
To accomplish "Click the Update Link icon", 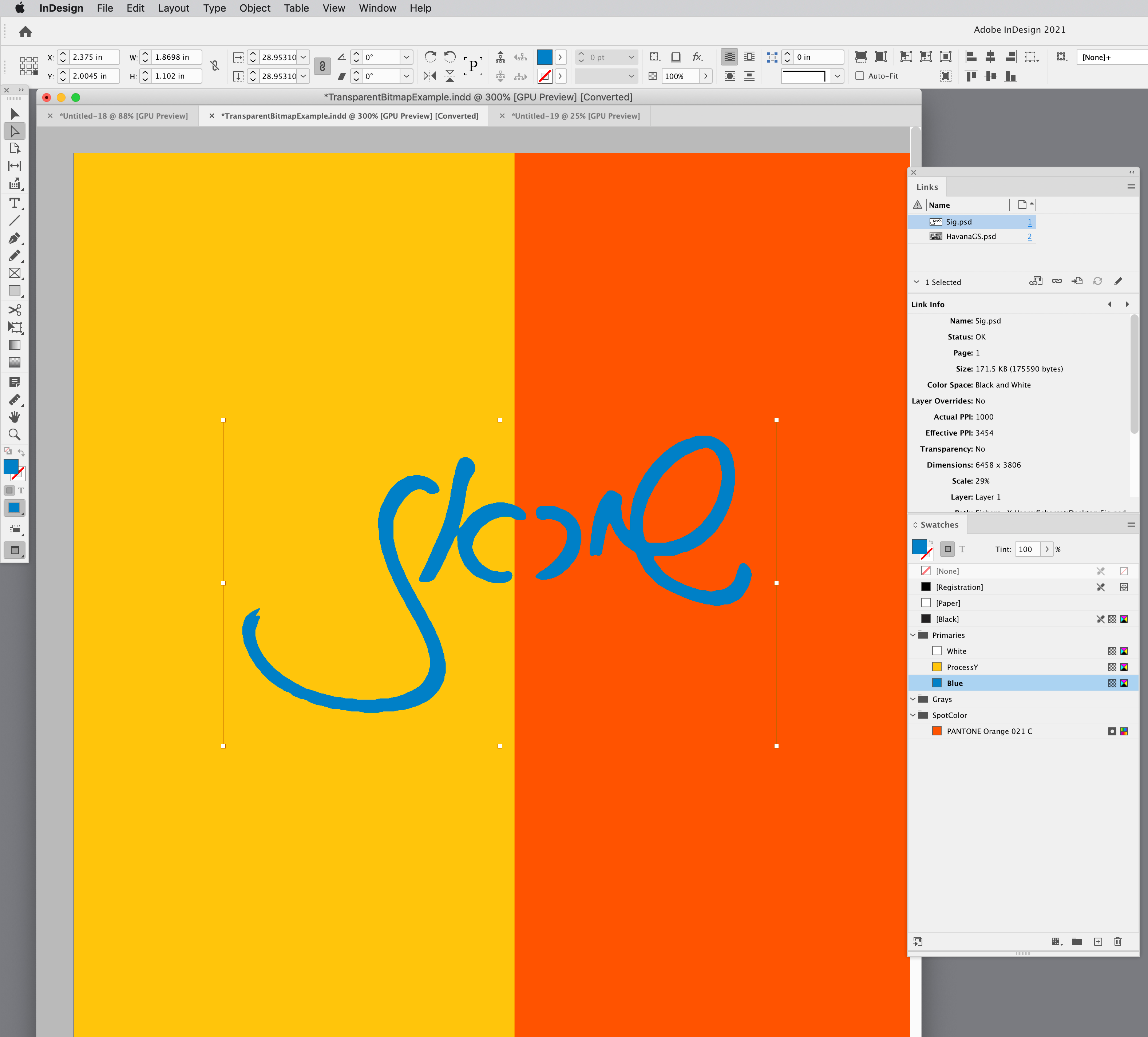I will pyautogui.click(x=1097, y=281).
